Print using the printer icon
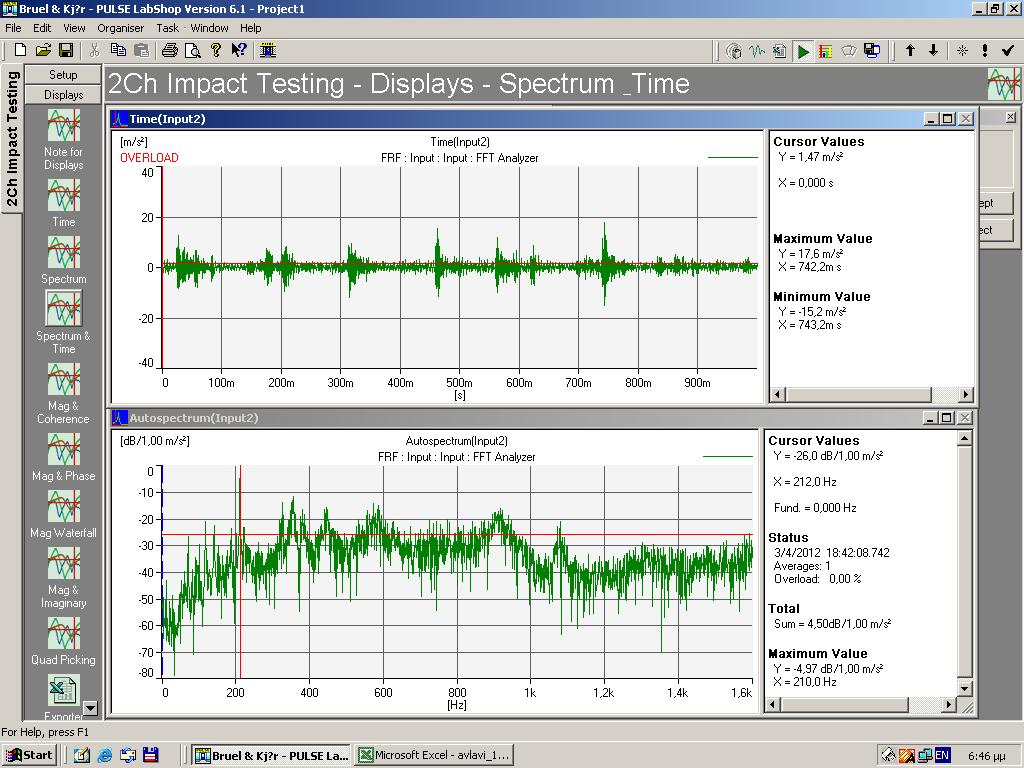1024x768 pixels. [x=170, y=50]
